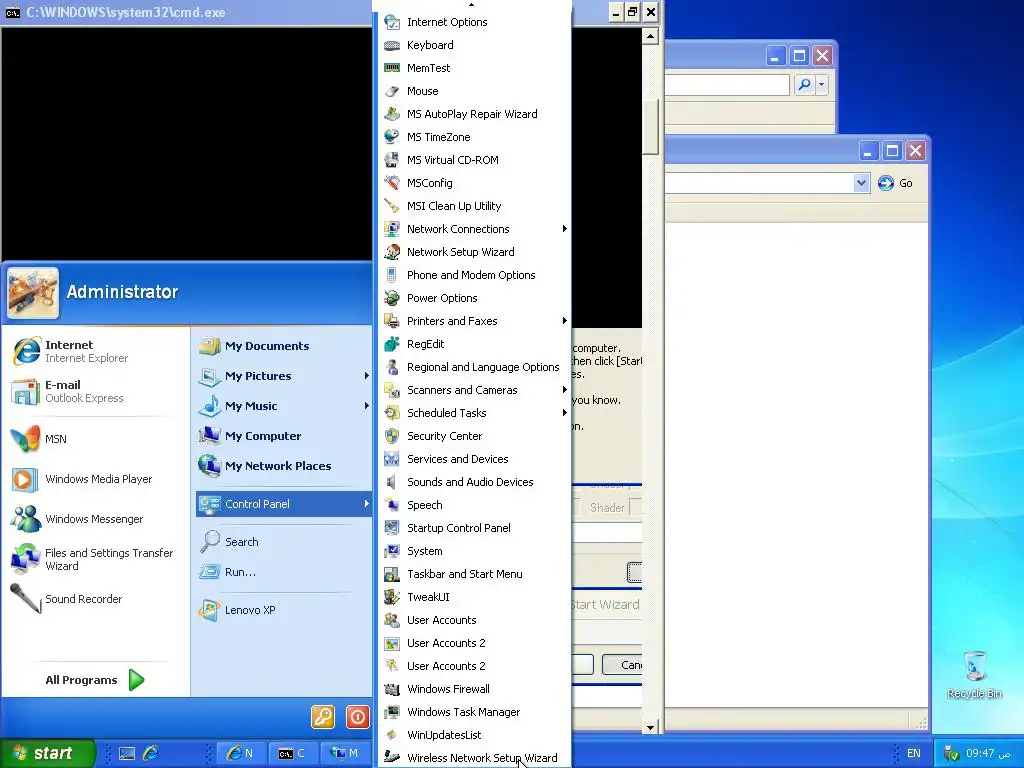Open Control Panel submenu in Start menu
This screenshot has width=1024, height=768.
pyautogui.click(x=283, y=504)
